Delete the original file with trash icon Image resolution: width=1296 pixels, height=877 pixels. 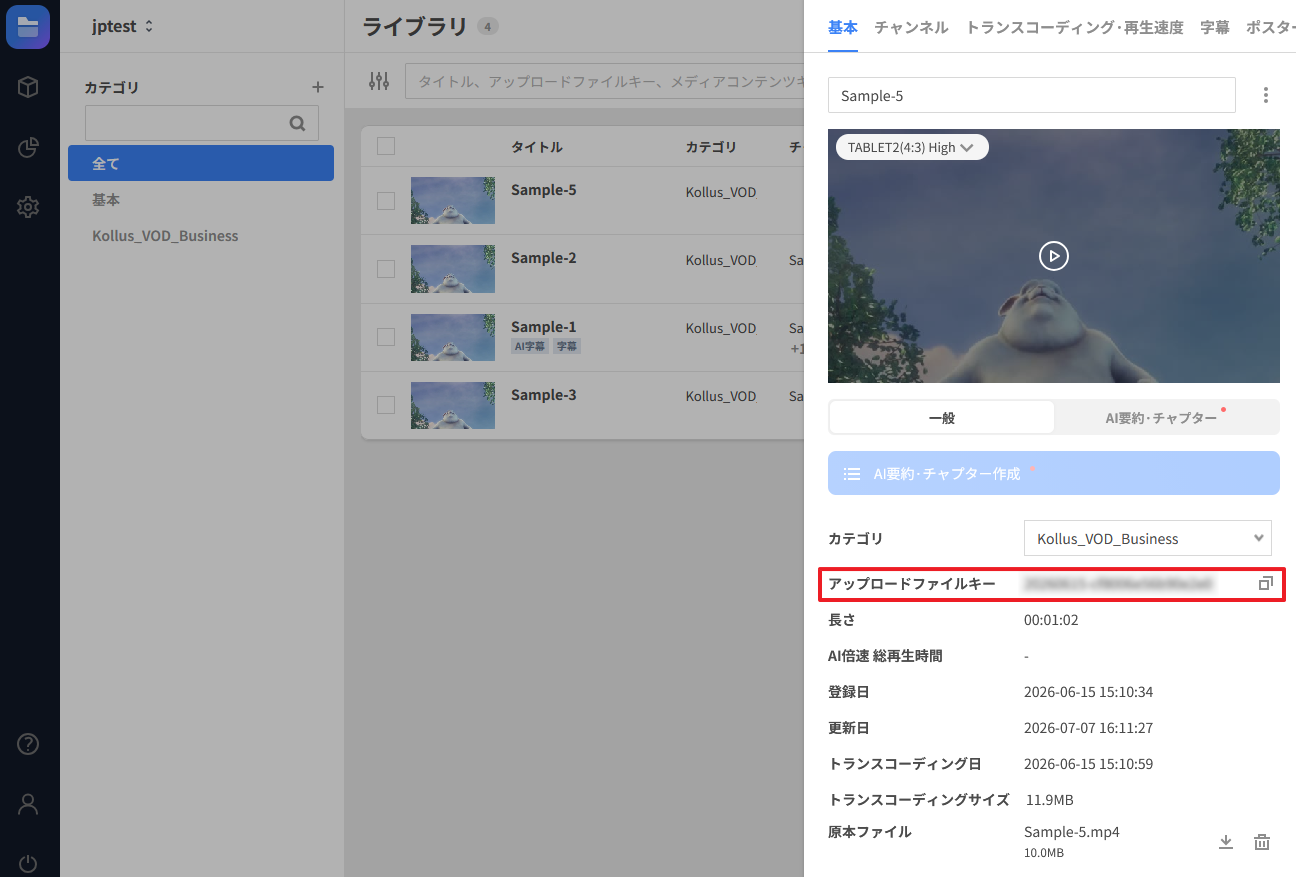[x=1262, y=842]
